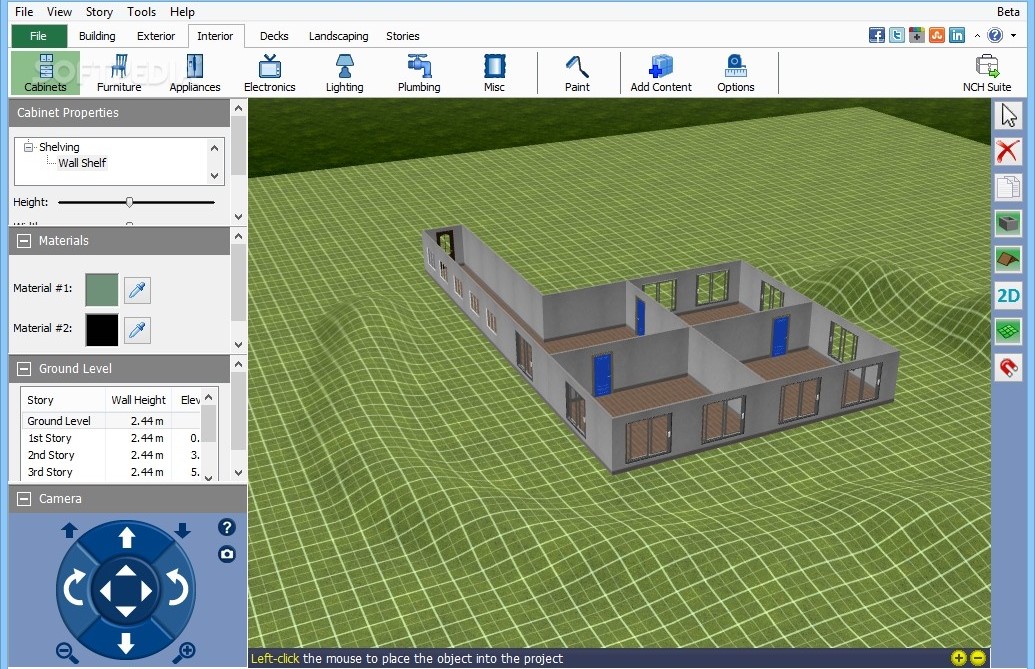The height and width of the screenshot is (669, 1035).
Task: Share via the Facebook icon
Action: coord(876,34)
